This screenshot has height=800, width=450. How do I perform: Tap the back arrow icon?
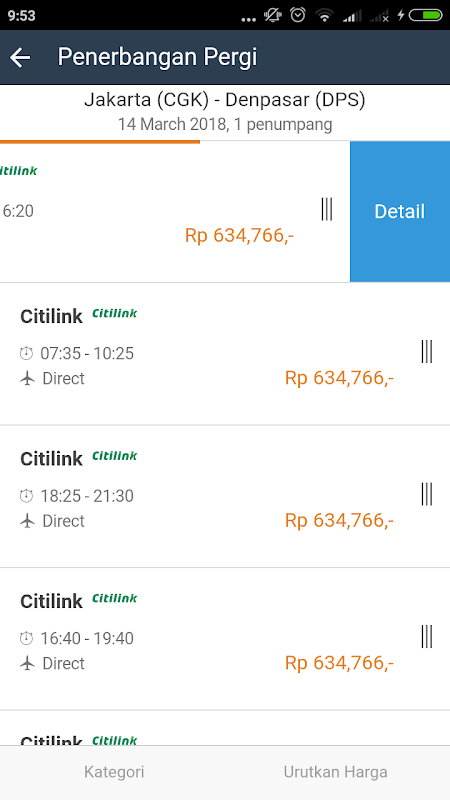tap(20, 57)
